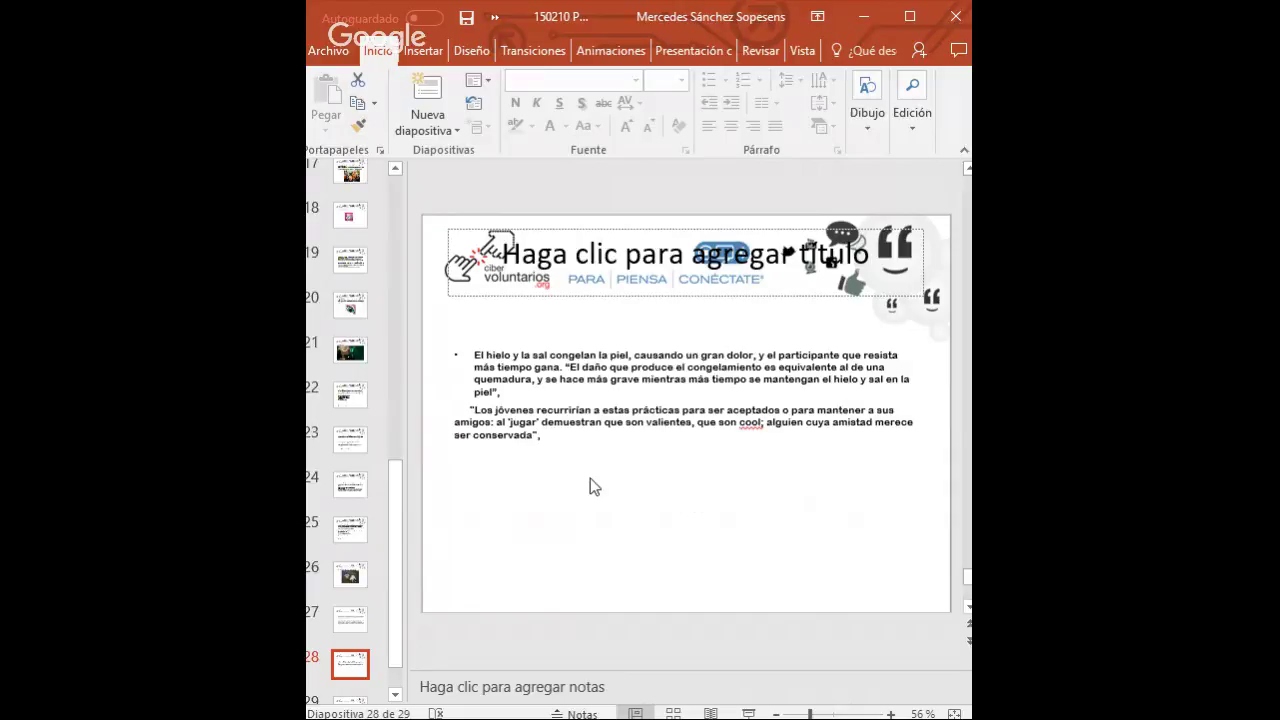Screen dimensions: 1280x720
Task: Open the Archivo menu
Action: coord(328,51)
